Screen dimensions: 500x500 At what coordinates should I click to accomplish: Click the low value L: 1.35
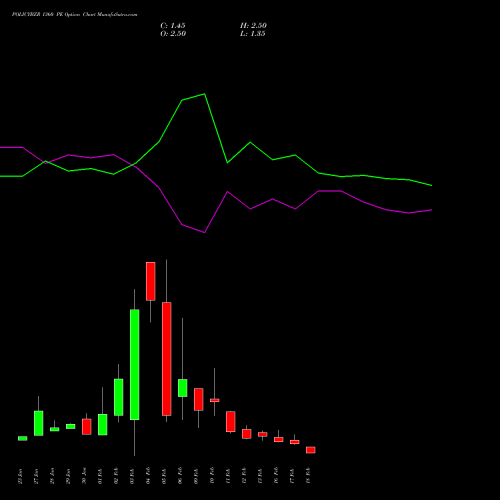[253, 34]
